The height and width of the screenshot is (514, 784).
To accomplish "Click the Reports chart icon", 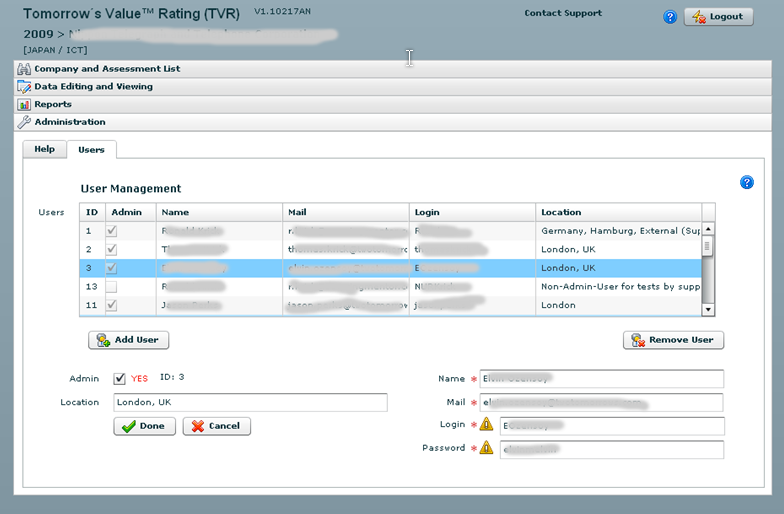I will pos(24,104).
